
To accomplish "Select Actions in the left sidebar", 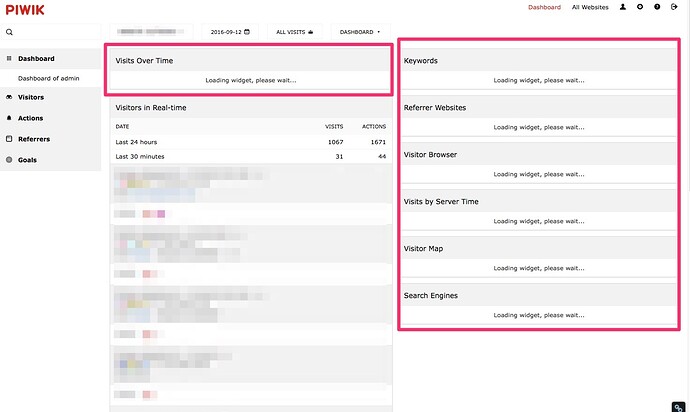I will point(30,118).
